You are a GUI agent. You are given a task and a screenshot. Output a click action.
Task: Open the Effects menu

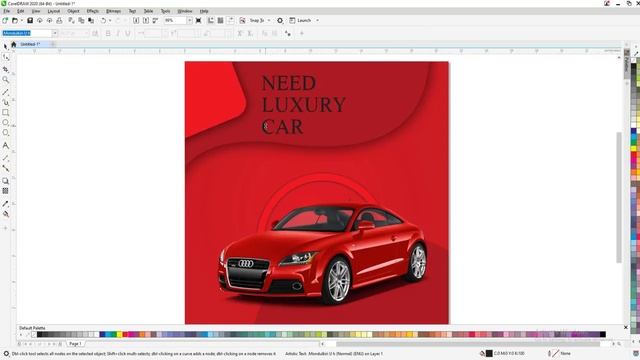tap(93, 11)
